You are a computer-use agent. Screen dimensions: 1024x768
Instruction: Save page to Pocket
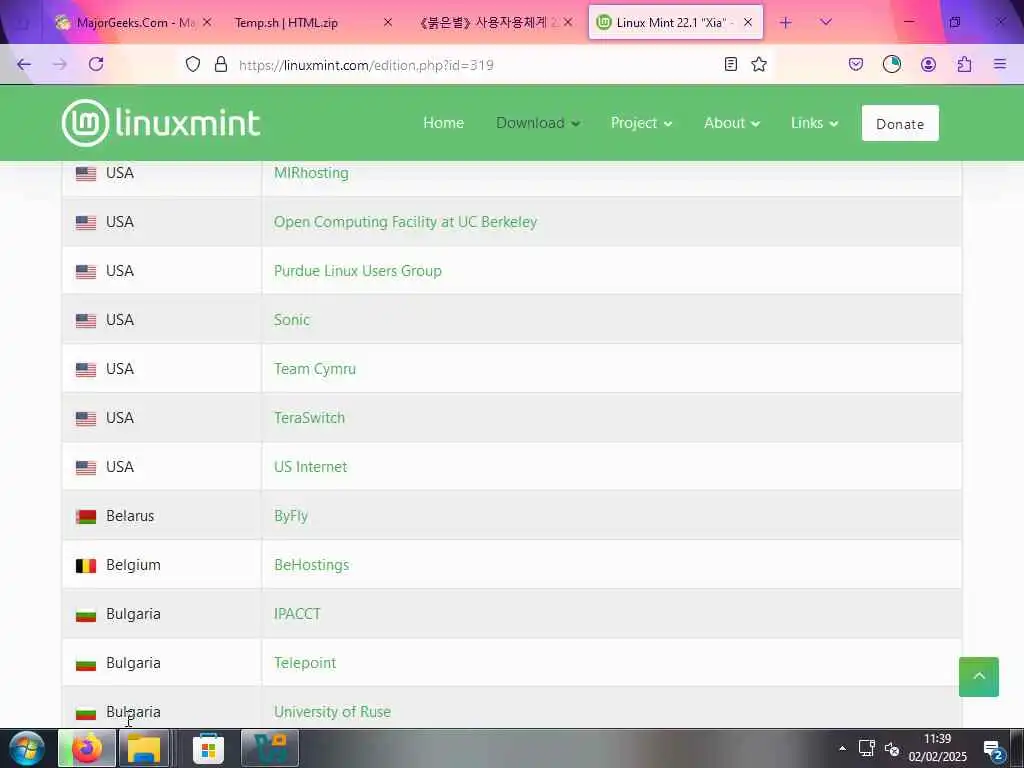[x=856, y=64]
